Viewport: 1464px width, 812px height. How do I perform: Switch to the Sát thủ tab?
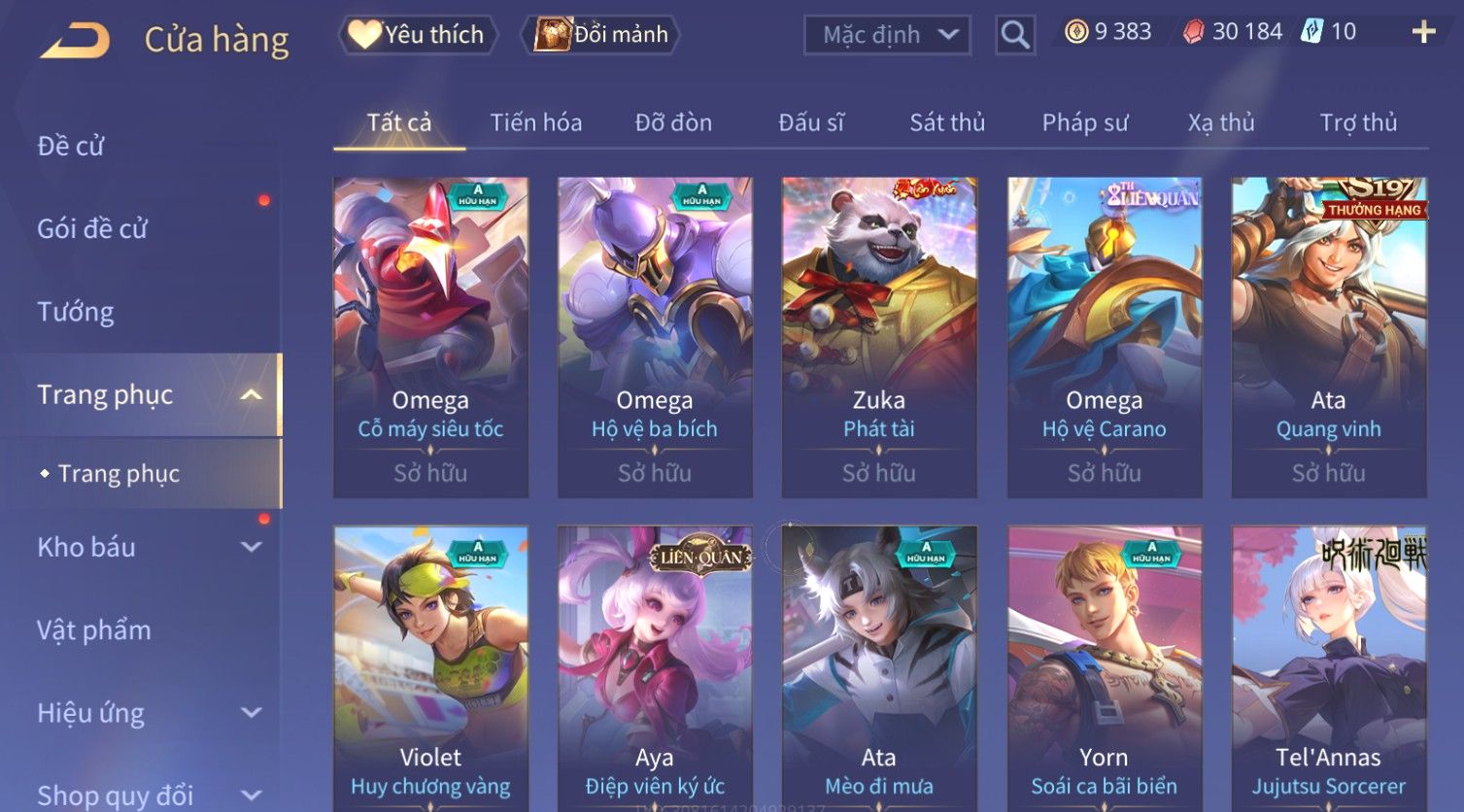(947, 122)
